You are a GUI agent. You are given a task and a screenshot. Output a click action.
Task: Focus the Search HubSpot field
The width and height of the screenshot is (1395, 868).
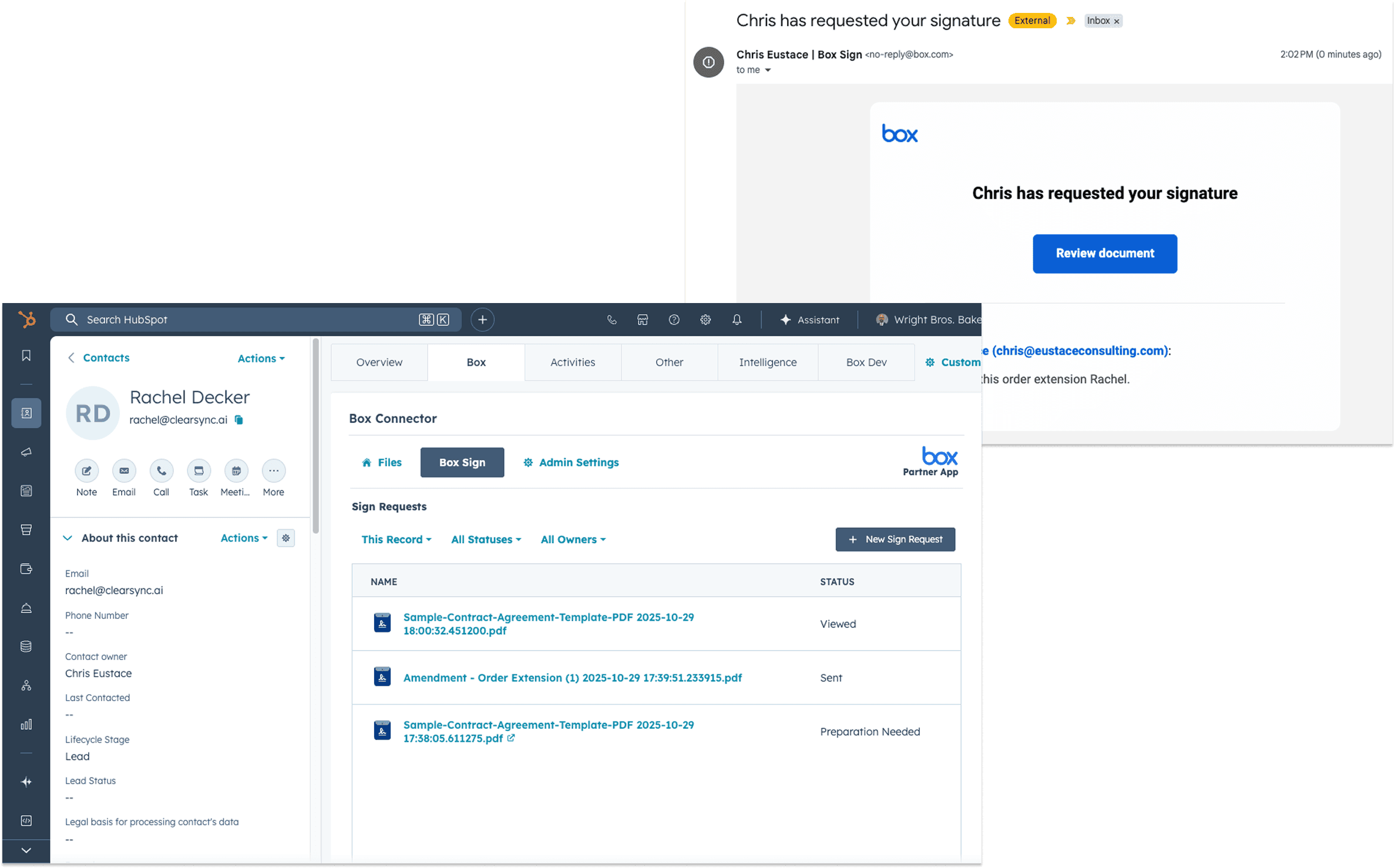pos(256,319)
